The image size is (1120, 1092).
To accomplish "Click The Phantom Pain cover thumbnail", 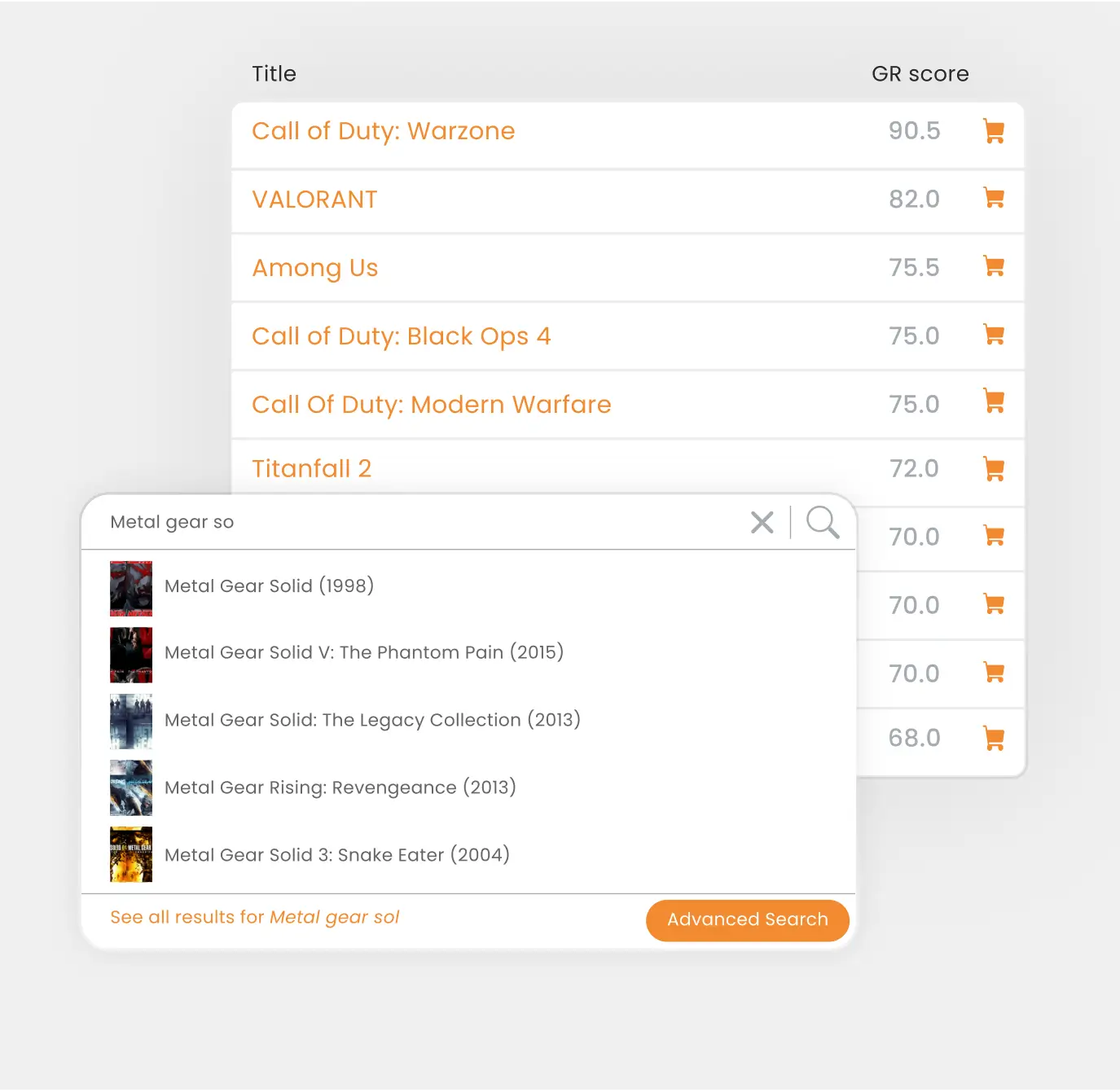I will point(131,655).
